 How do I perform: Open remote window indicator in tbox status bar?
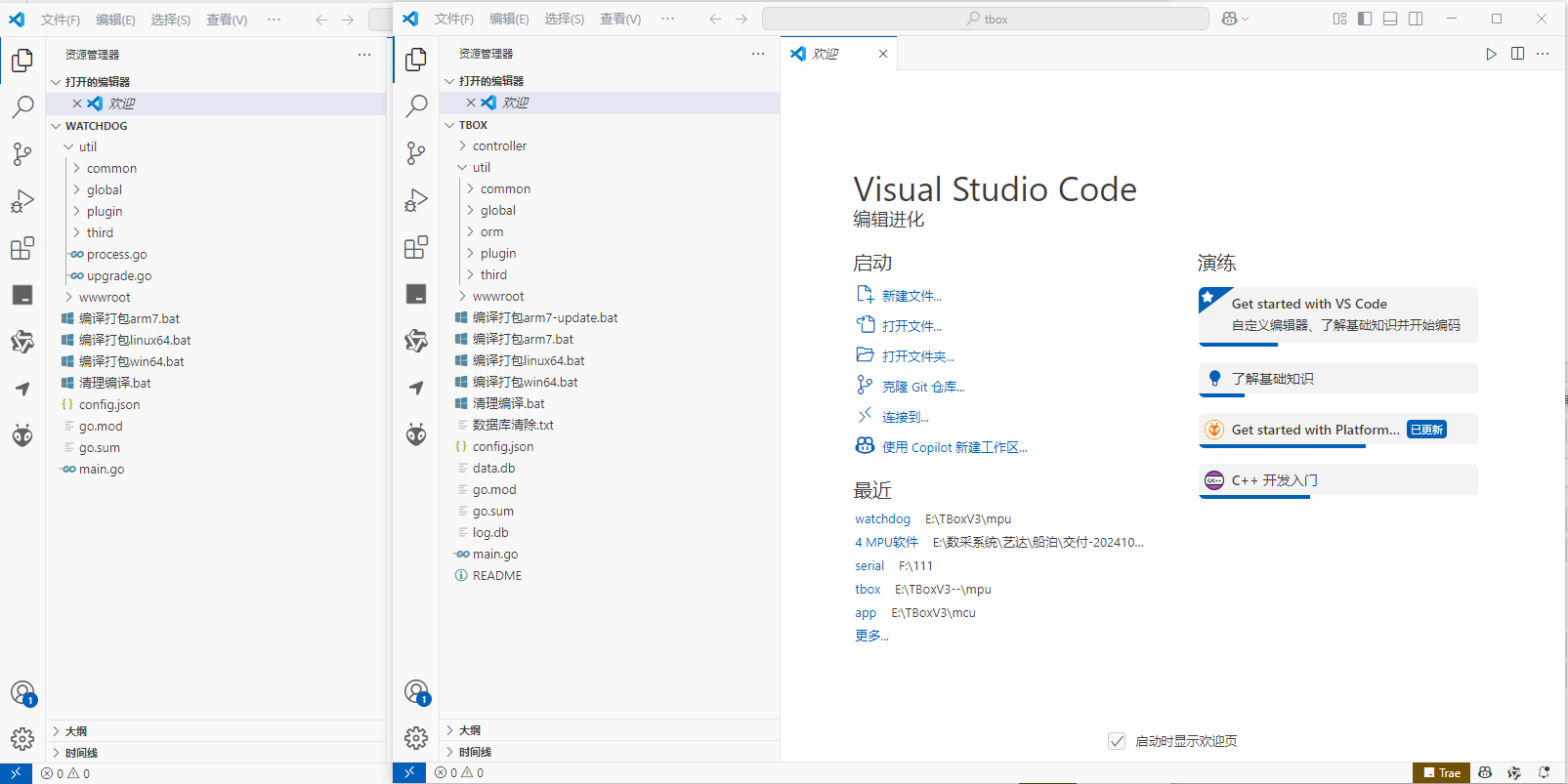coord(408,772)
